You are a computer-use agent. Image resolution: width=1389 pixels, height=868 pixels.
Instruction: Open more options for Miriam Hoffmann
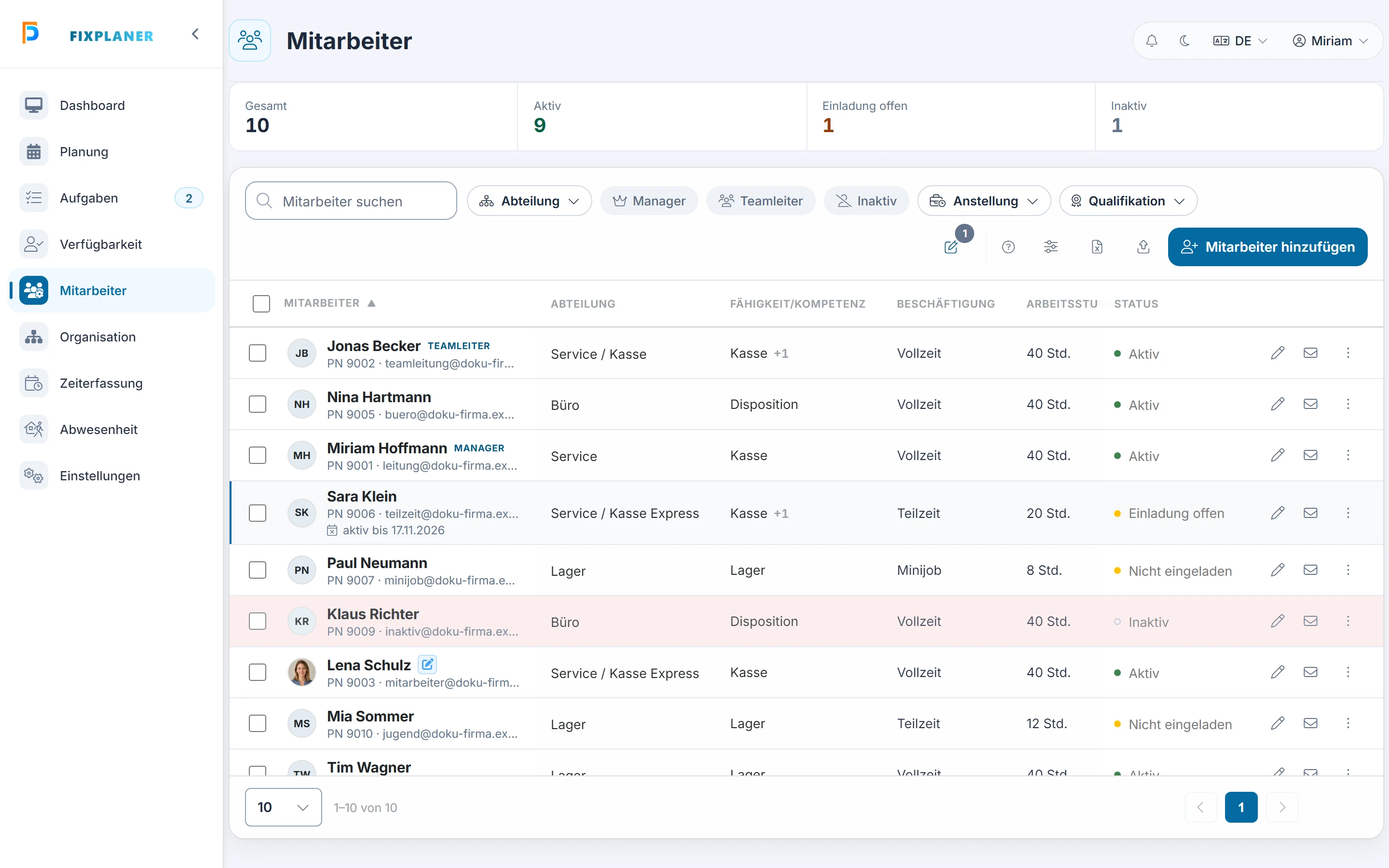(1348, 455)
